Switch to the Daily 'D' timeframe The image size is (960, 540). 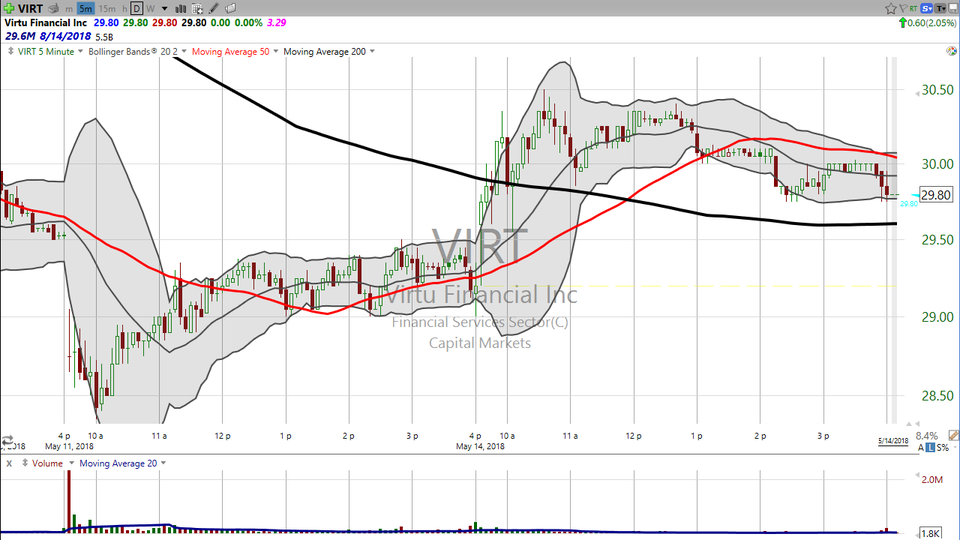[x=137, y=9]
